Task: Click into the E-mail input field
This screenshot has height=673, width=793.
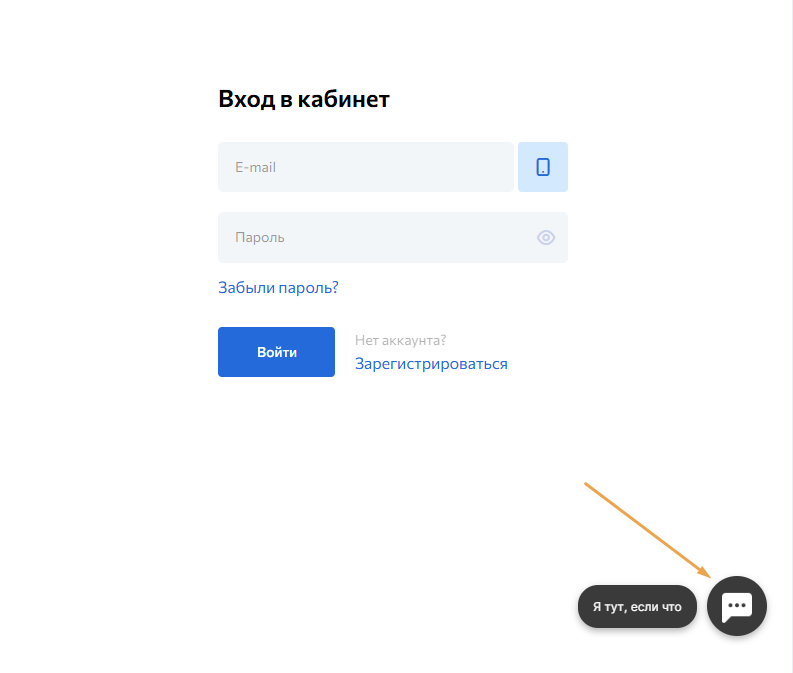Action: click(366, 167)
